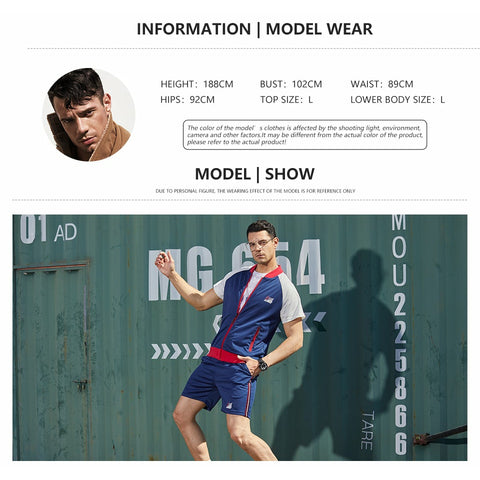This screenshot has height=480, width=480.
Task: Click the 01 AD text on container
Action: (48, 229)
